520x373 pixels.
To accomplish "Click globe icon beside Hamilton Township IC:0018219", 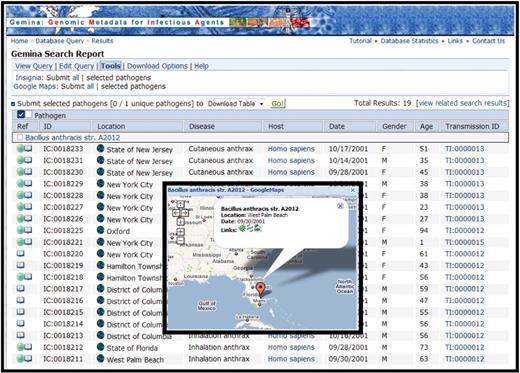I will (100, 265).
